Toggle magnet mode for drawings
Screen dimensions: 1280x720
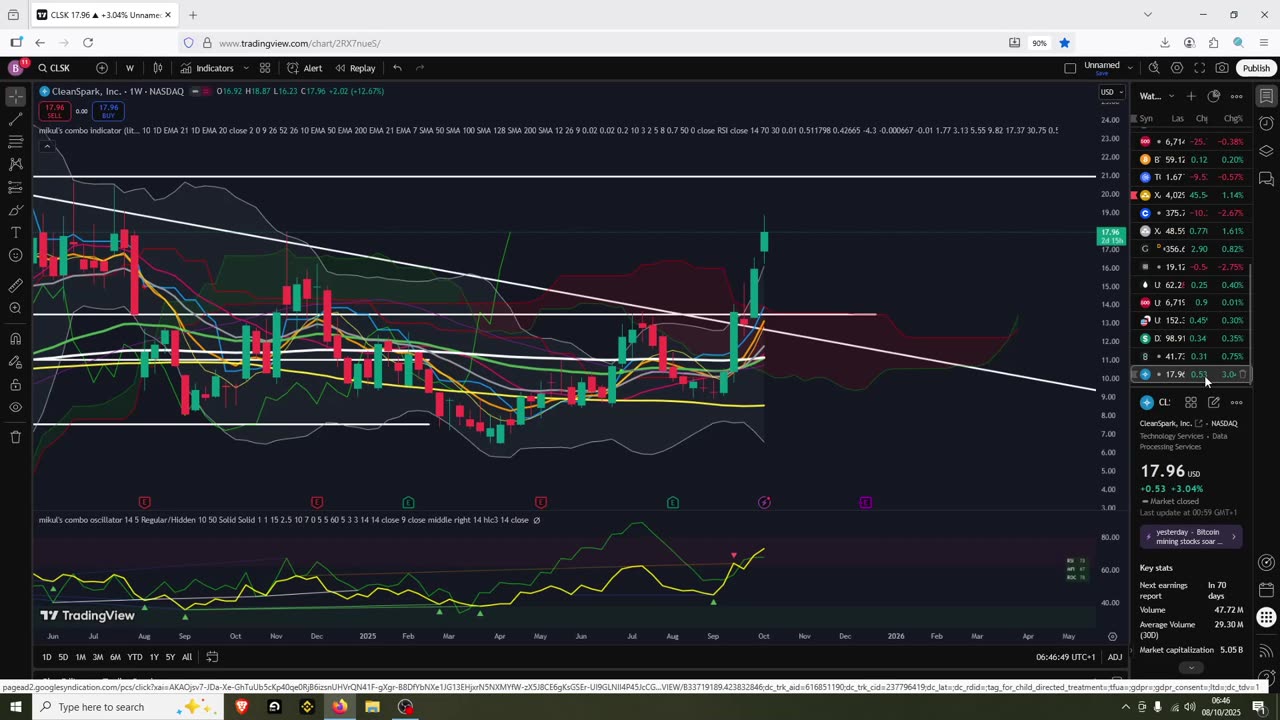15,339
